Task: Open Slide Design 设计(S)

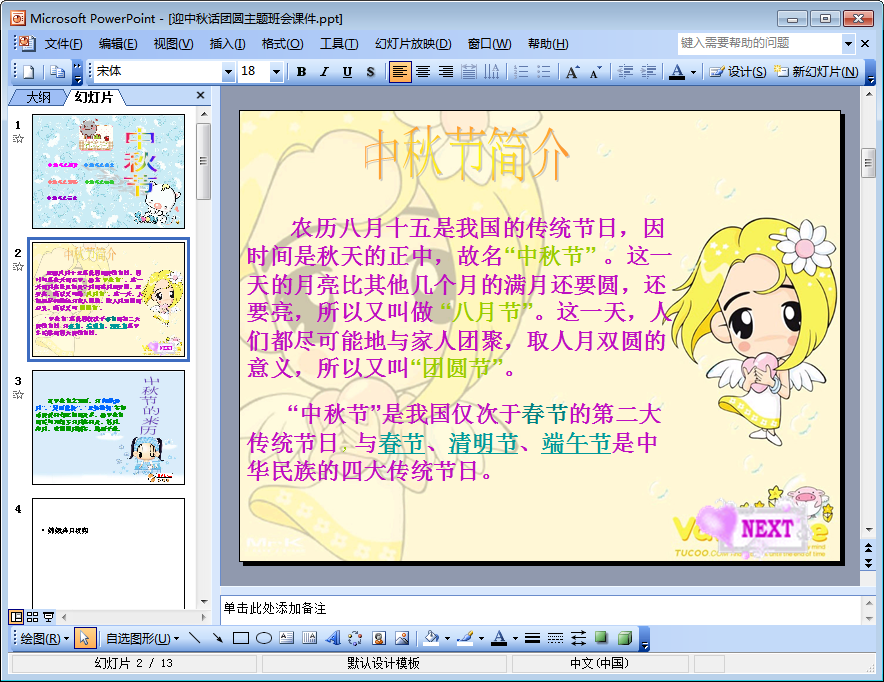Action: [x=738, y=72]
